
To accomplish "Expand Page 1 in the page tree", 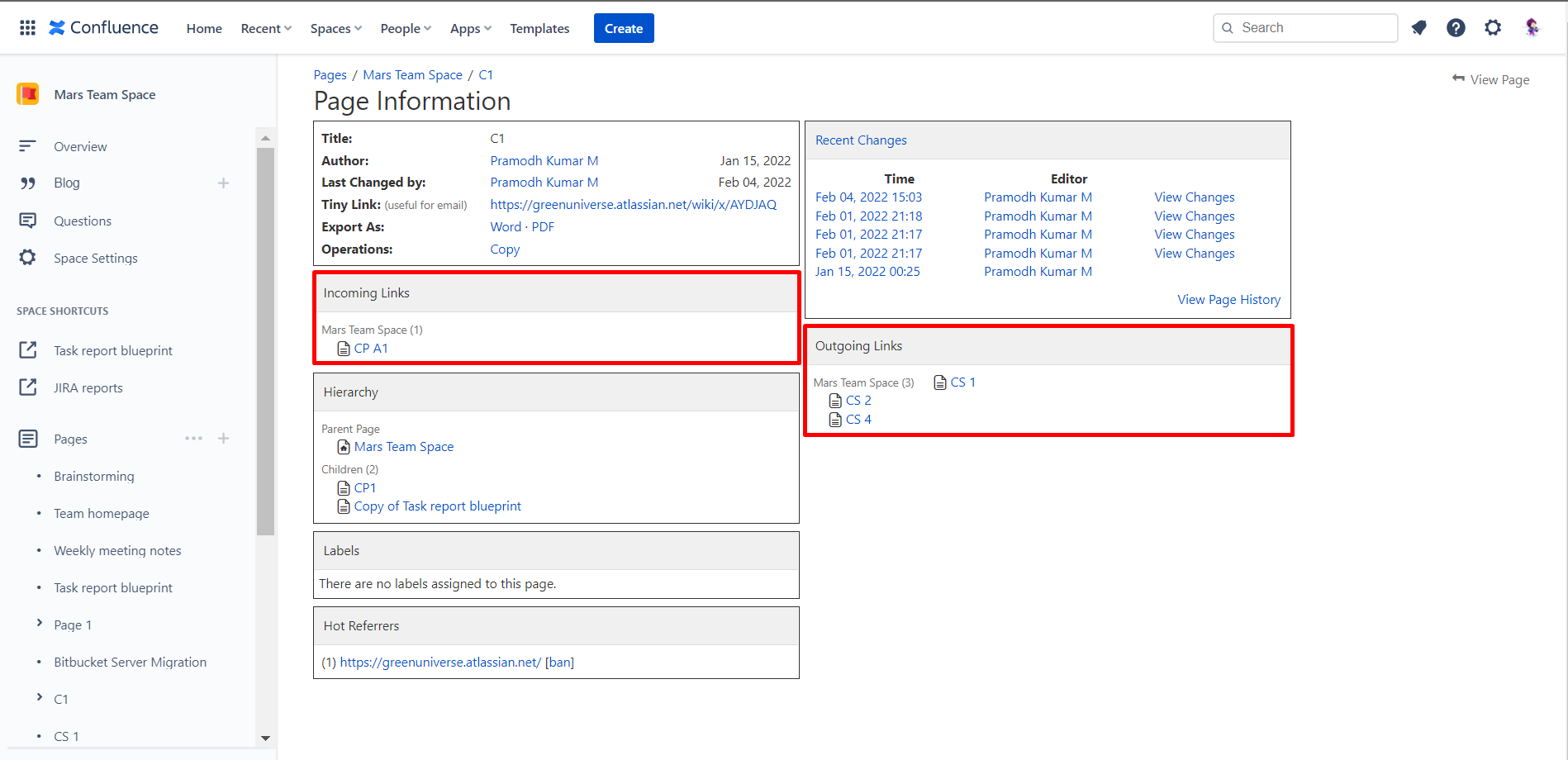I will coord(41,625).
